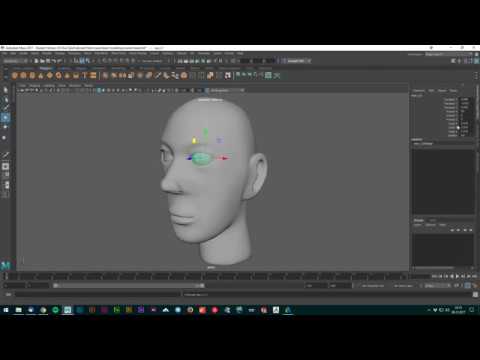Go to end of playback range
Viewport: 480px width, 360px height.
coord(475,276)
